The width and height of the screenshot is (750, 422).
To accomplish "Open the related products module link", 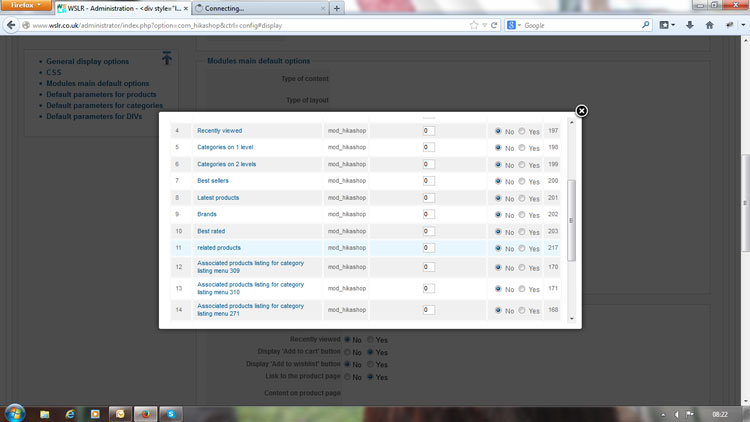I will [219, 248].
